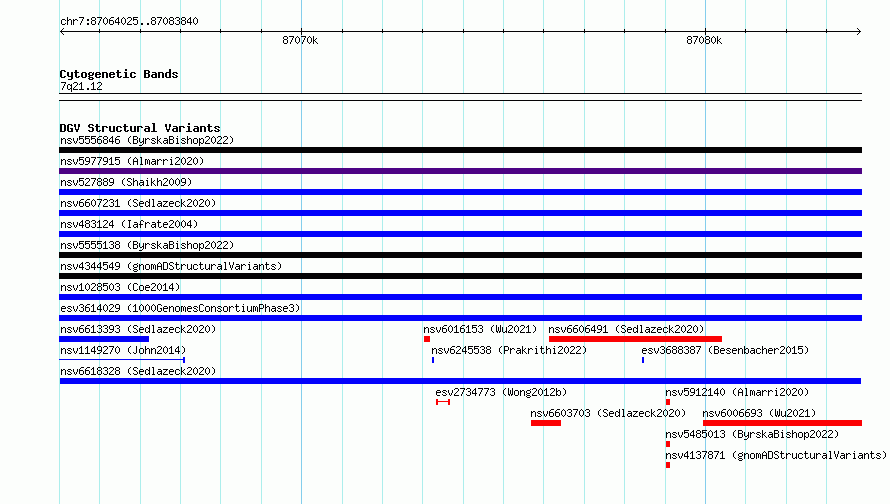Screen dimensions: 890x504
Task: Click the red nsv6603703 variant bar
Action: tap(546, 423)
